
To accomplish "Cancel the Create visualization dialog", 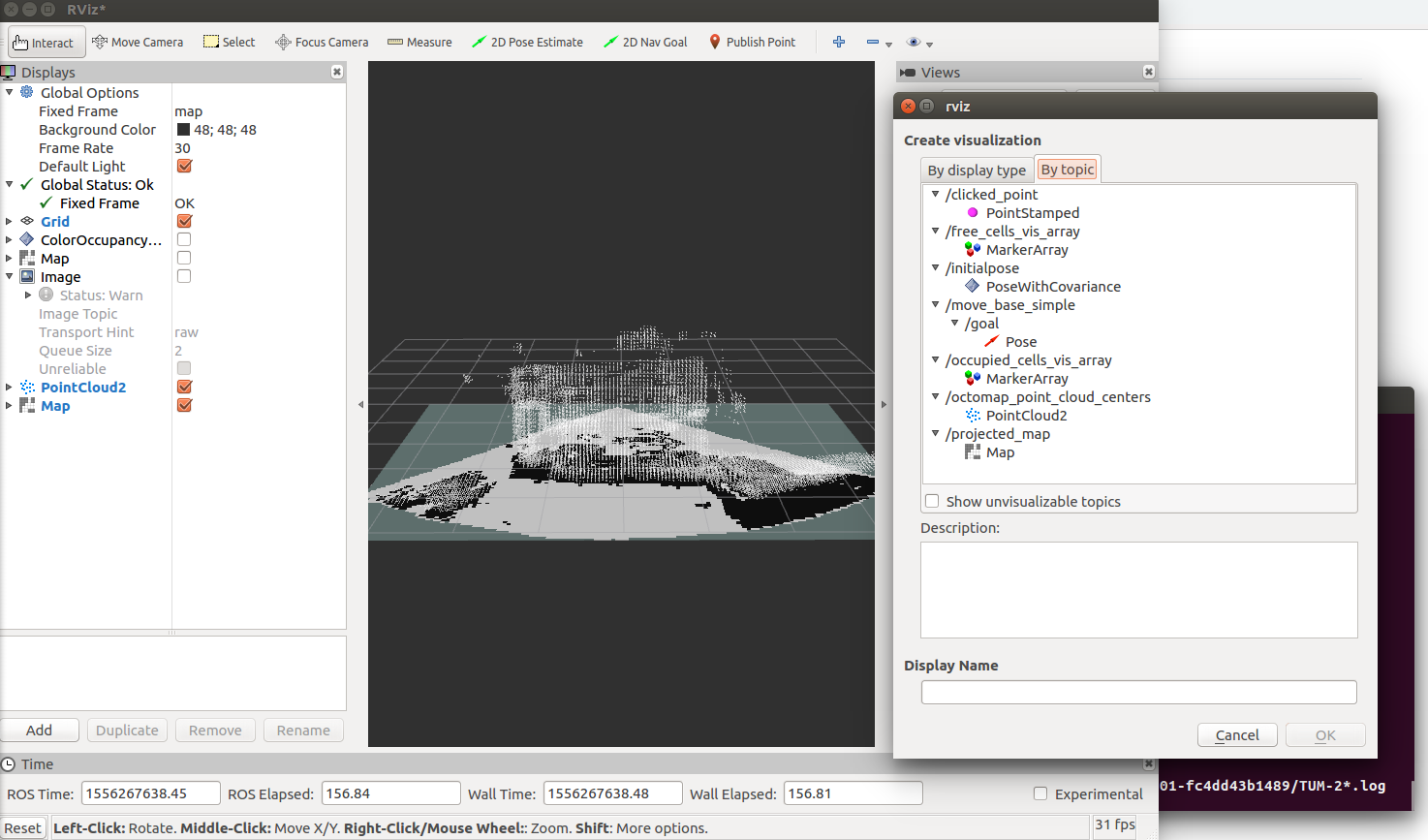I will point(1237,734).
